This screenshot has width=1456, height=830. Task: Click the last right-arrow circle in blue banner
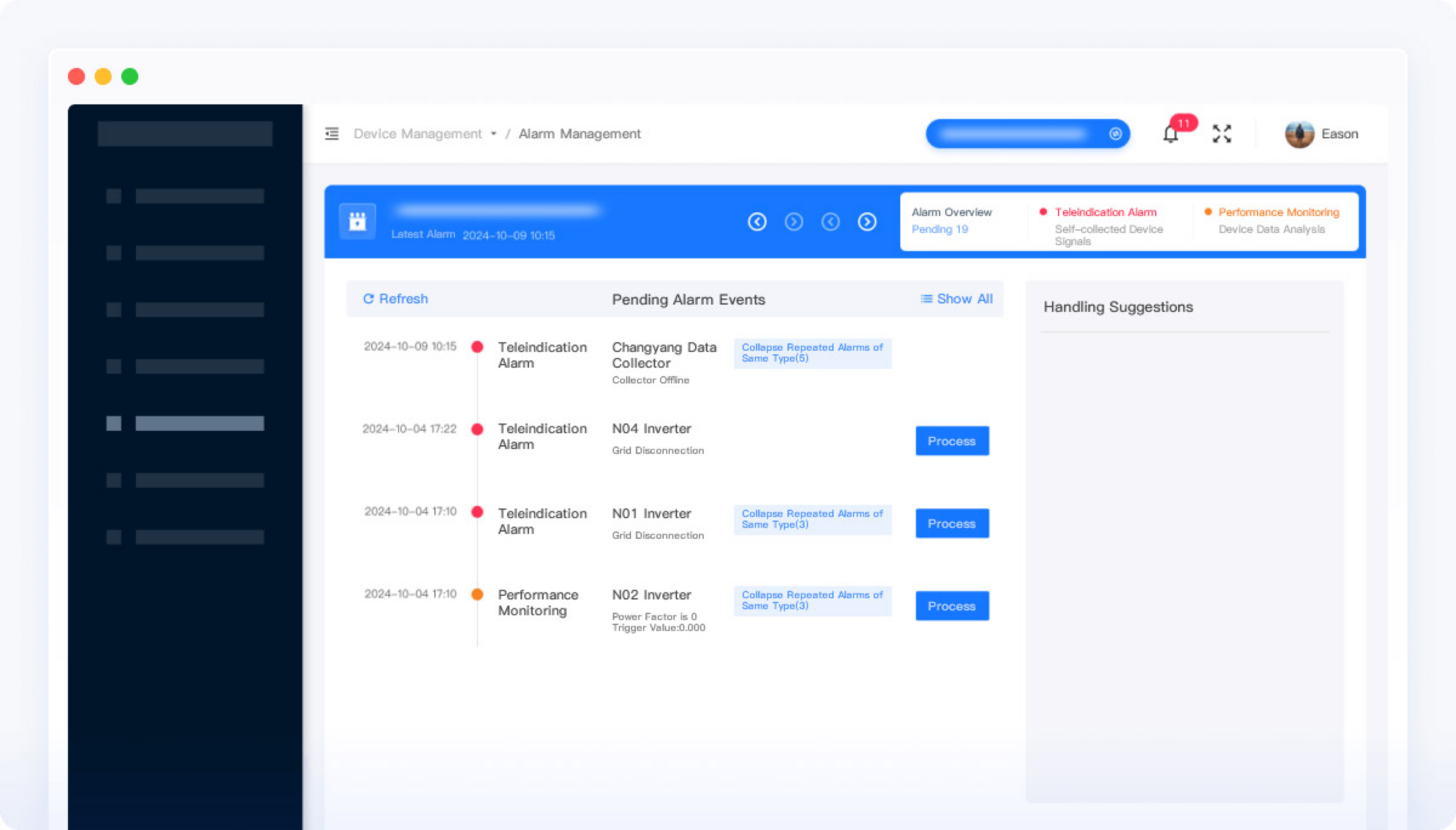(x=867, y=222)
